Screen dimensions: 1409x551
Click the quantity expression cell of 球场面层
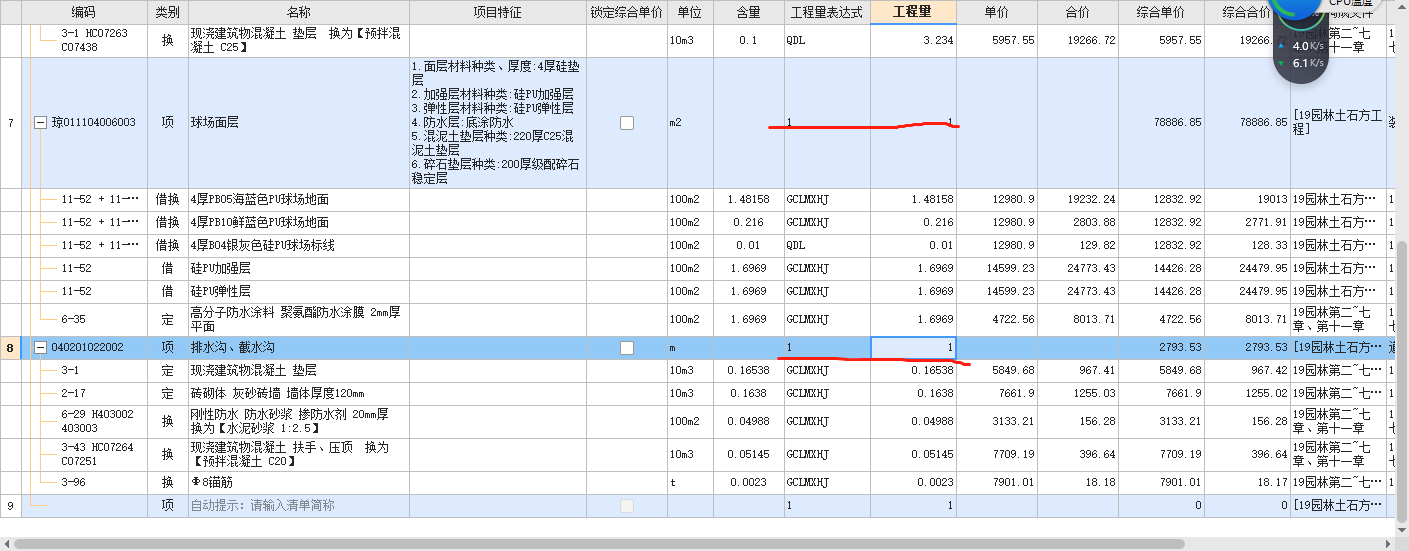[827, 123]
